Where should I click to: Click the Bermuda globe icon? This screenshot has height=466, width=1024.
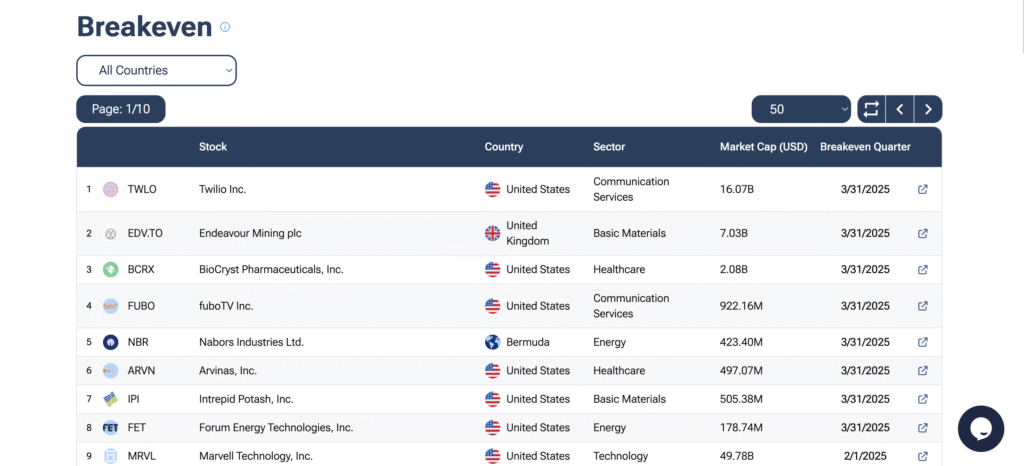click(x=492, y=342)
